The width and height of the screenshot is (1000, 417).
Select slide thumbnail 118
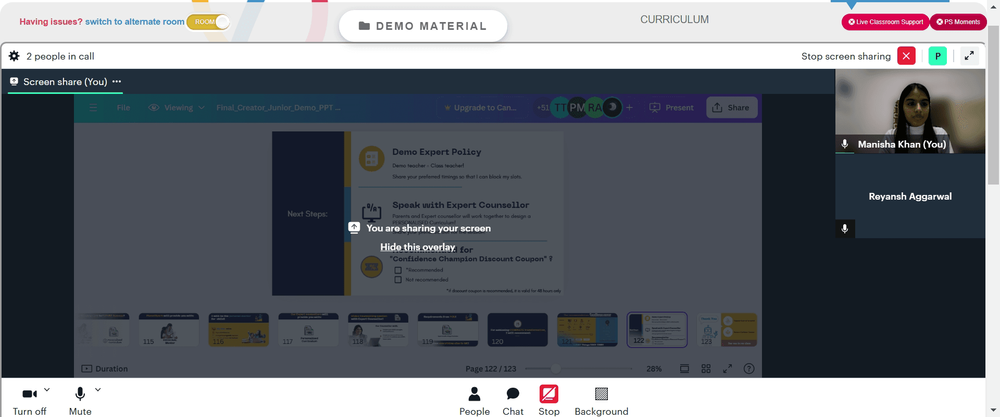pos(378,330)
